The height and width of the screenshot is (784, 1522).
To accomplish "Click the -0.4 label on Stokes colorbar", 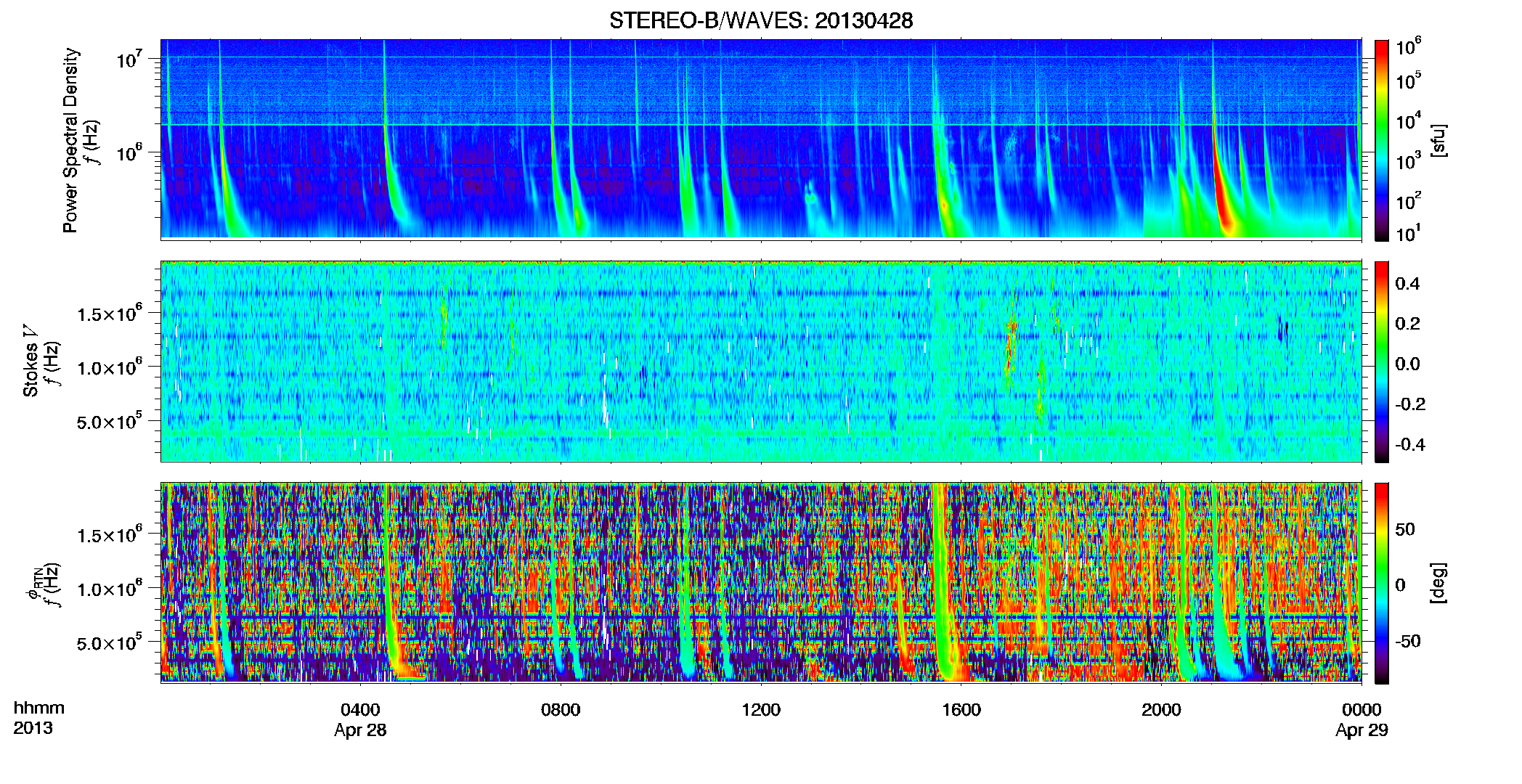I will point(1410,444).
